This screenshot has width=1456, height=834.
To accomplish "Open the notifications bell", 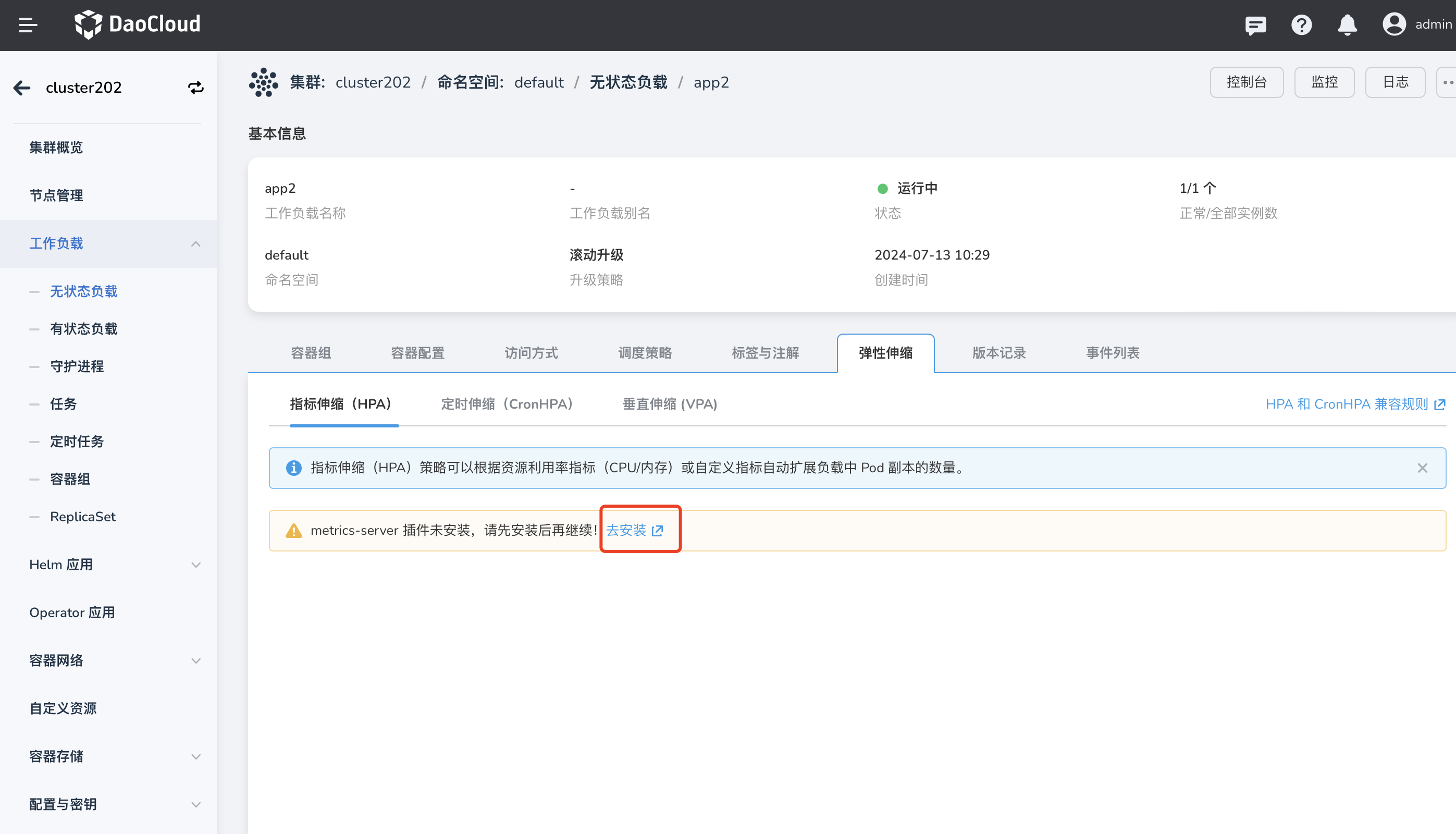I will pyautogui.click(x=1347, y=24).
